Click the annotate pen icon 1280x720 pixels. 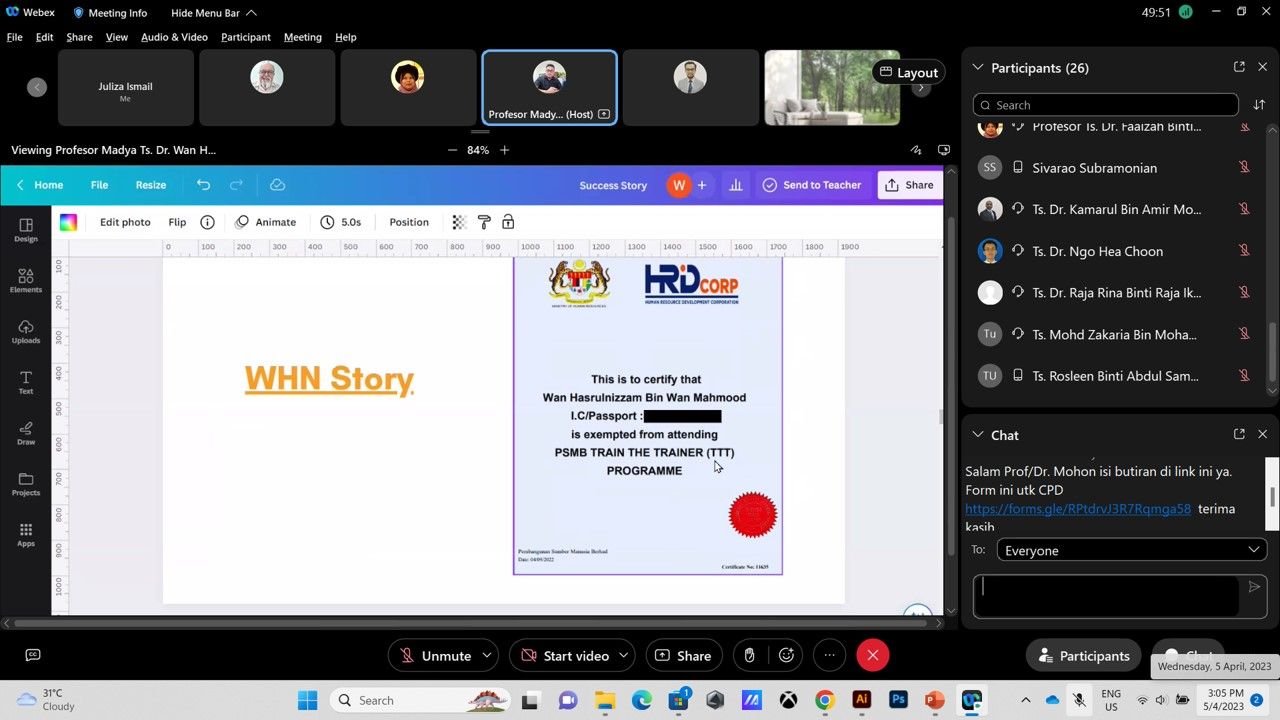(x=915, y=150)
